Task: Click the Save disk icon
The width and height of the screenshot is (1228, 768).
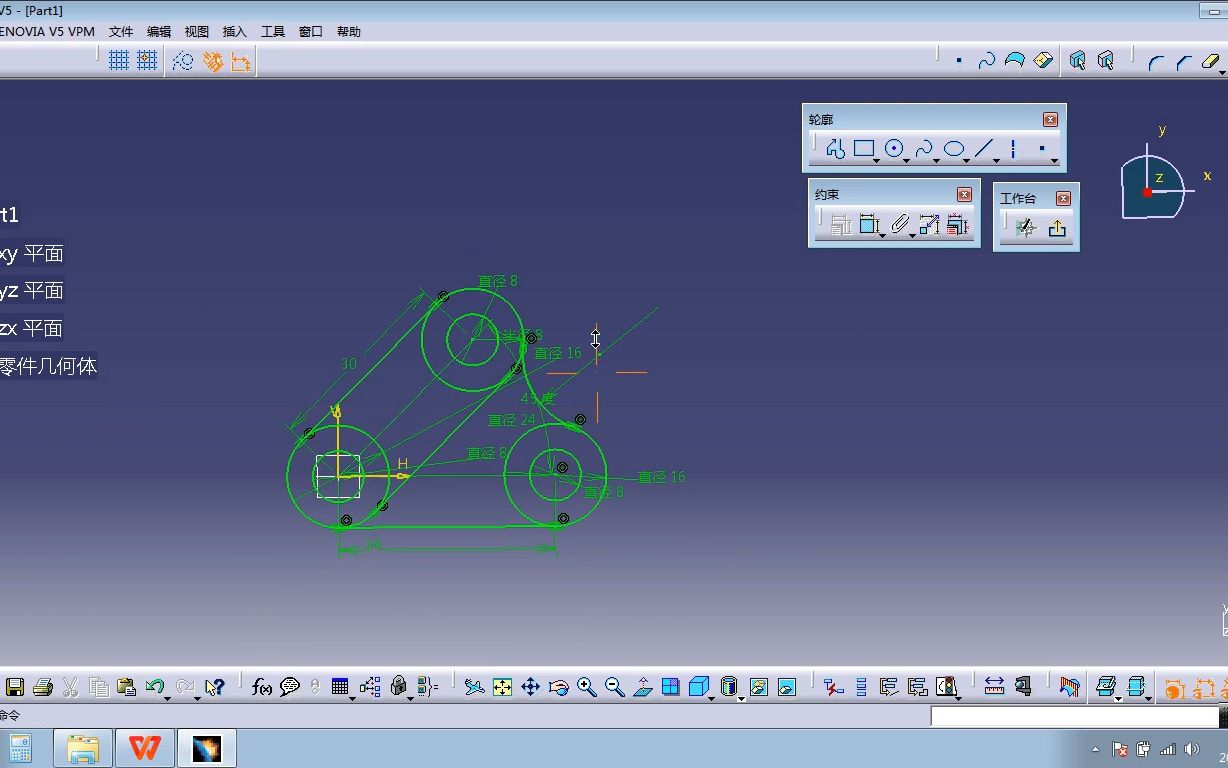Action: [x=15, y=687]
